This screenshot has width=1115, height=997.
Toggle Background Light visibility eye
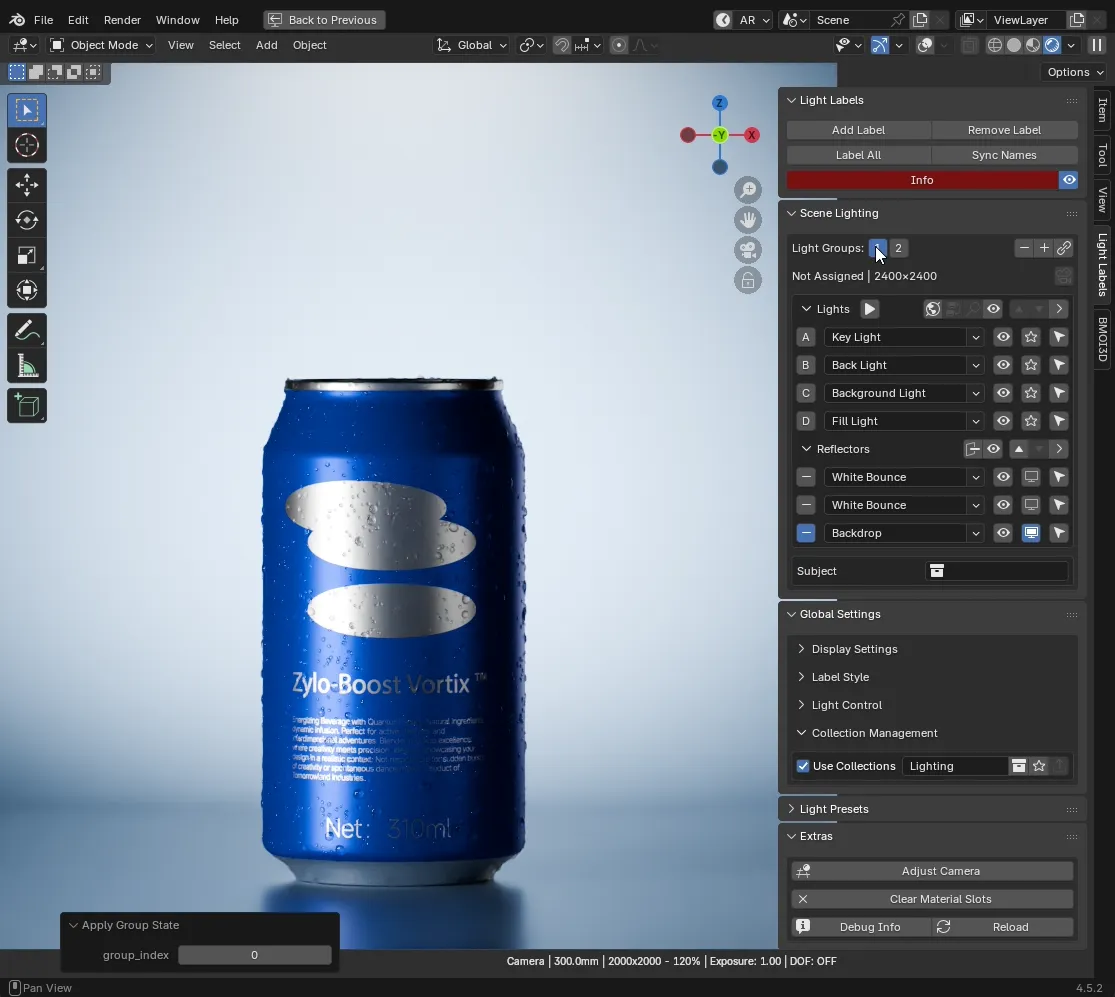click(x=1003, y=393)
